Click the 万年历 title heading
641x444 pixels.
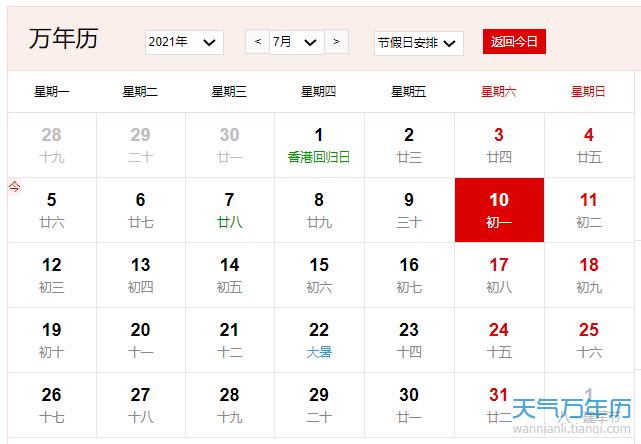[x=64, y=39]
